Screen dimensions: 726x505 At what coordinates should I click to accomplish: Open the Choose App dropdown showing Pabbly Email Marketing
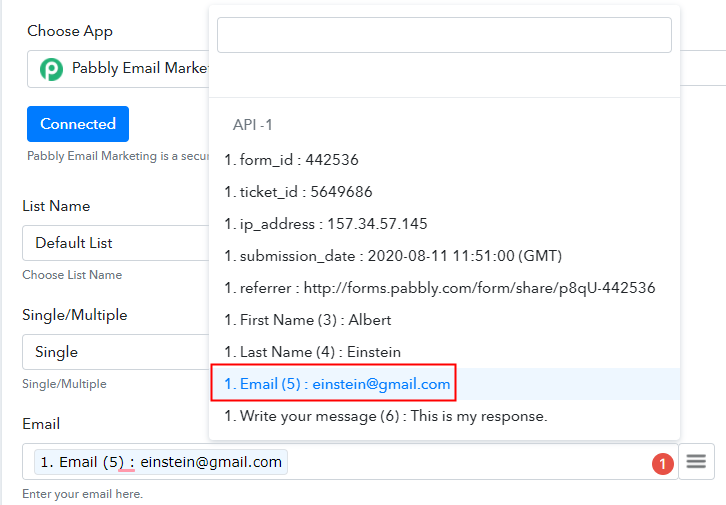(x=118, y=69)
